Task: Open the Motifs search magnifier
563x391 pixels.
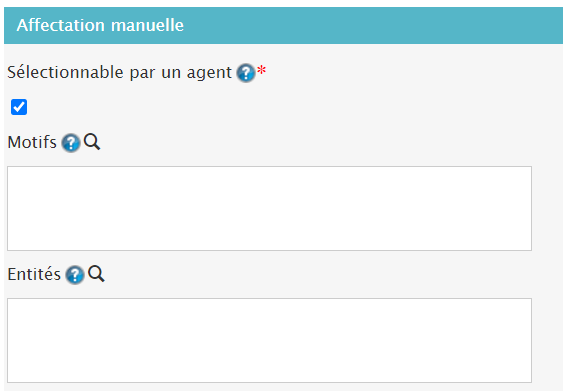Action: point(92,141)
